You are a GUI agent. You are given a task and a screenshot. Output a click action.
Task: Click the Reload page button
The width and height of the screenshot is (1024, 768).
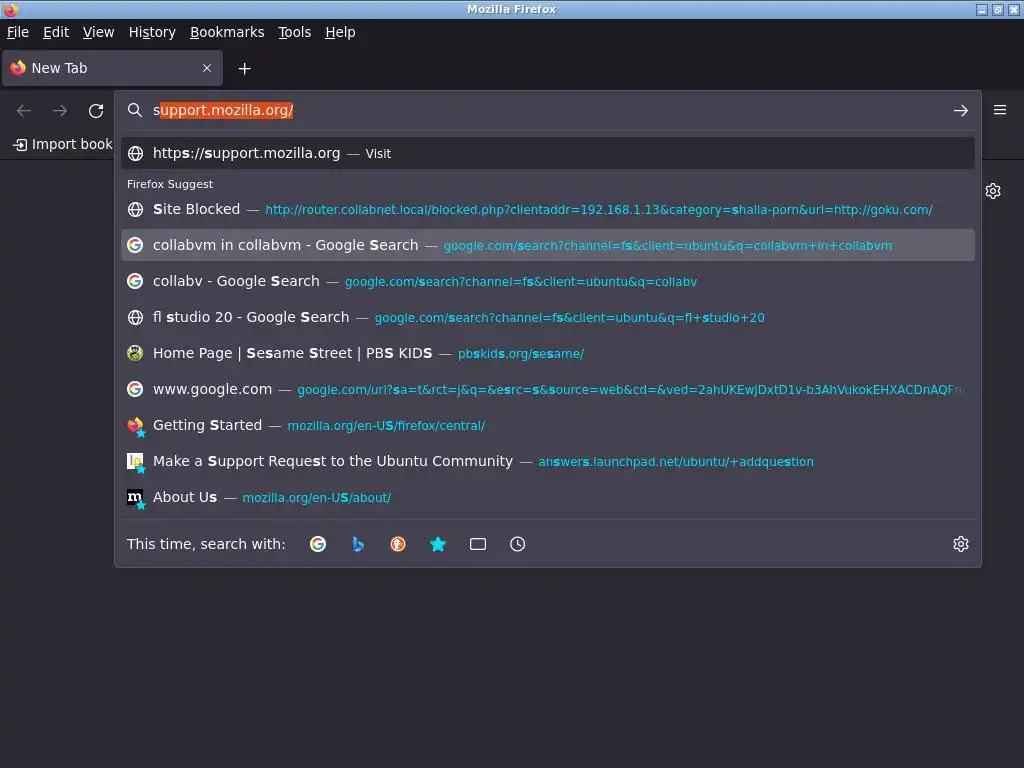[x=96, y=111]
